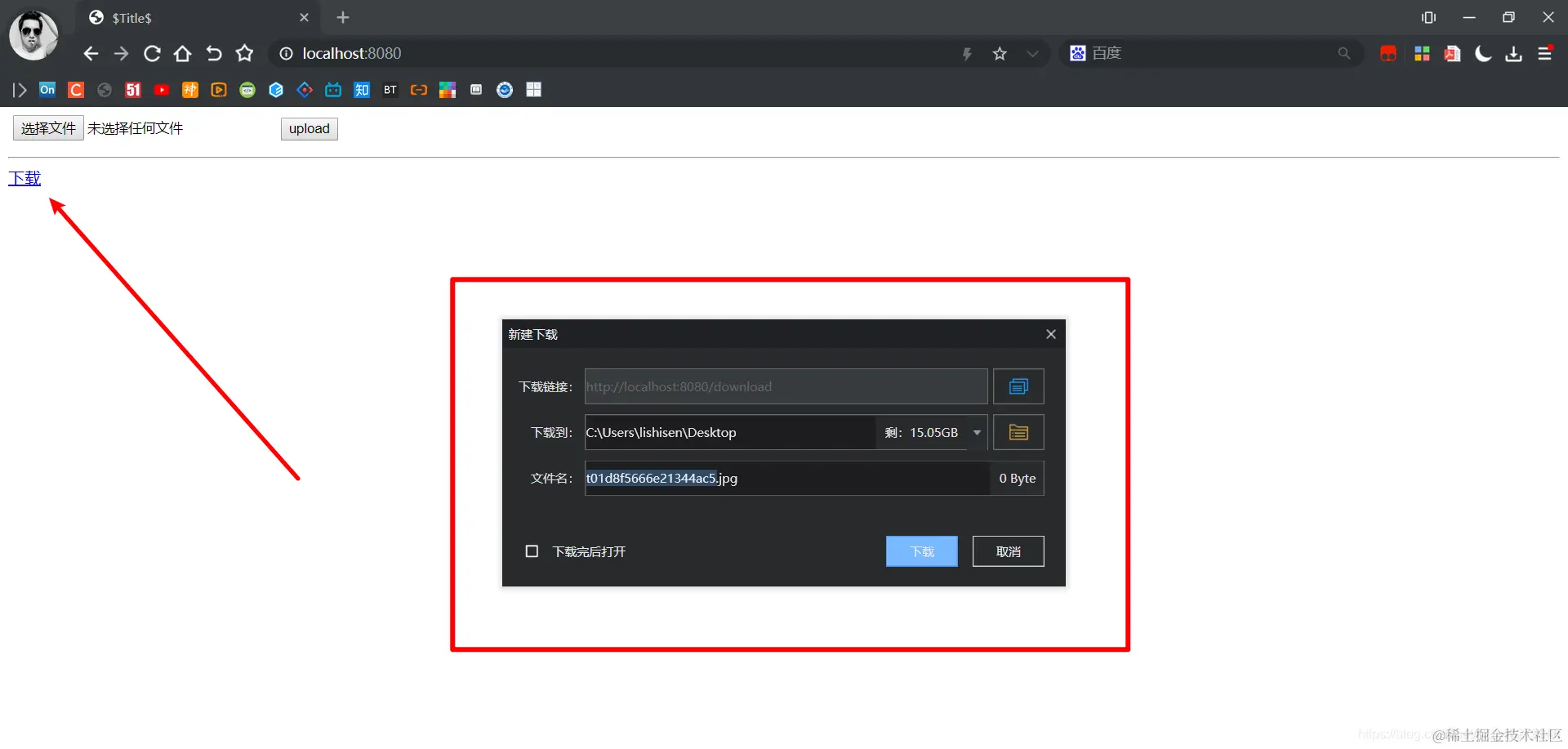Browse folders with the yellow folder icon

pyautogui.click(x=1018, y=432)
